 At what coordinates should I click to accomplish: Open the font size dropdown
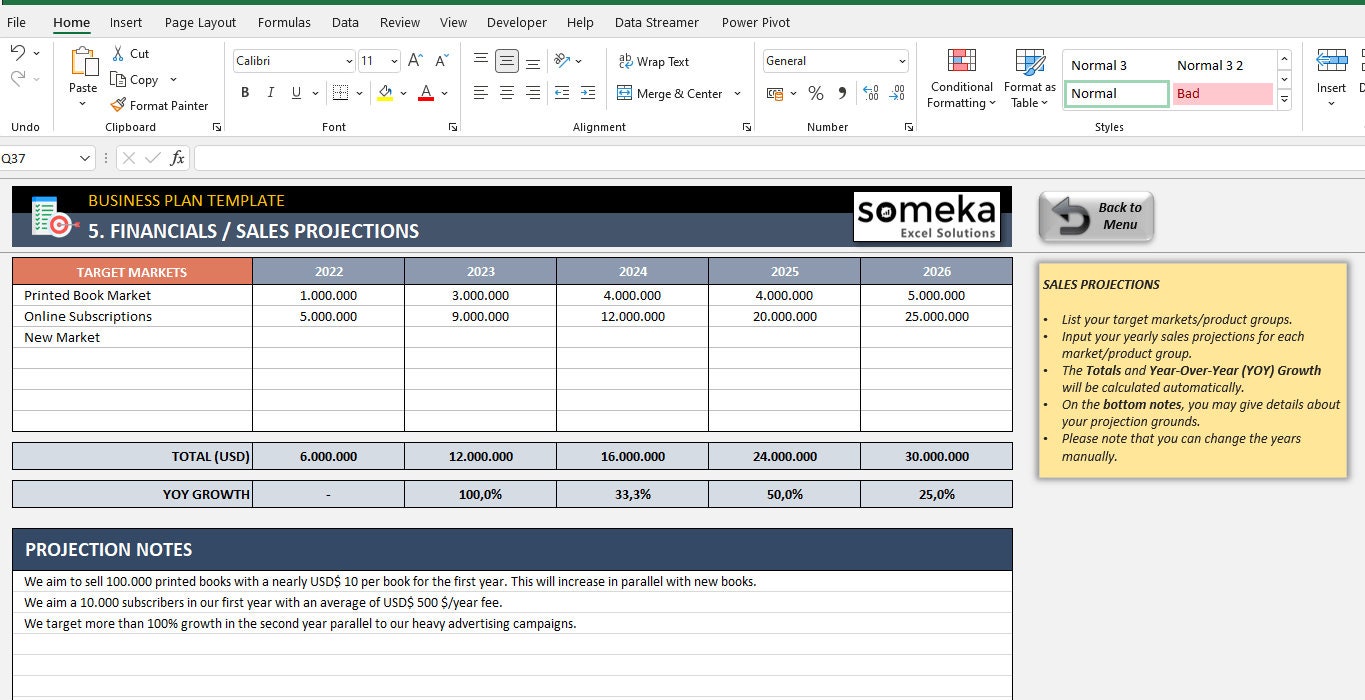pyautogui.click(x=392, y=61)
